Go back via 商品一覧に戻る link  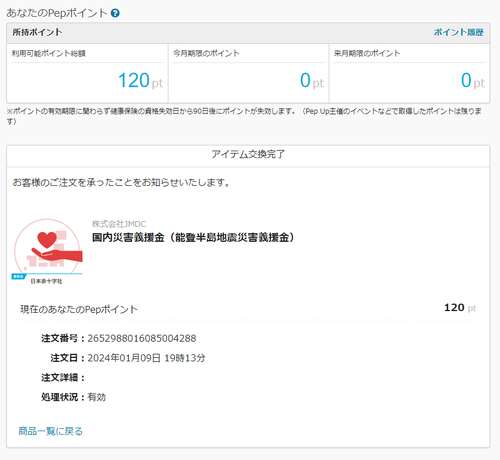click(50, 431)
